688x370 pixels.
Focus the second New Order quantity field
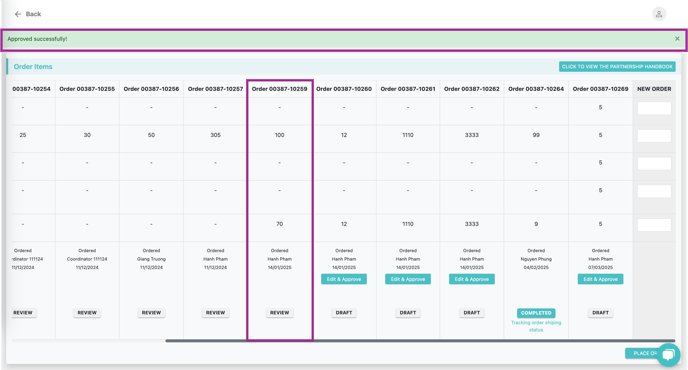[654, 136]
